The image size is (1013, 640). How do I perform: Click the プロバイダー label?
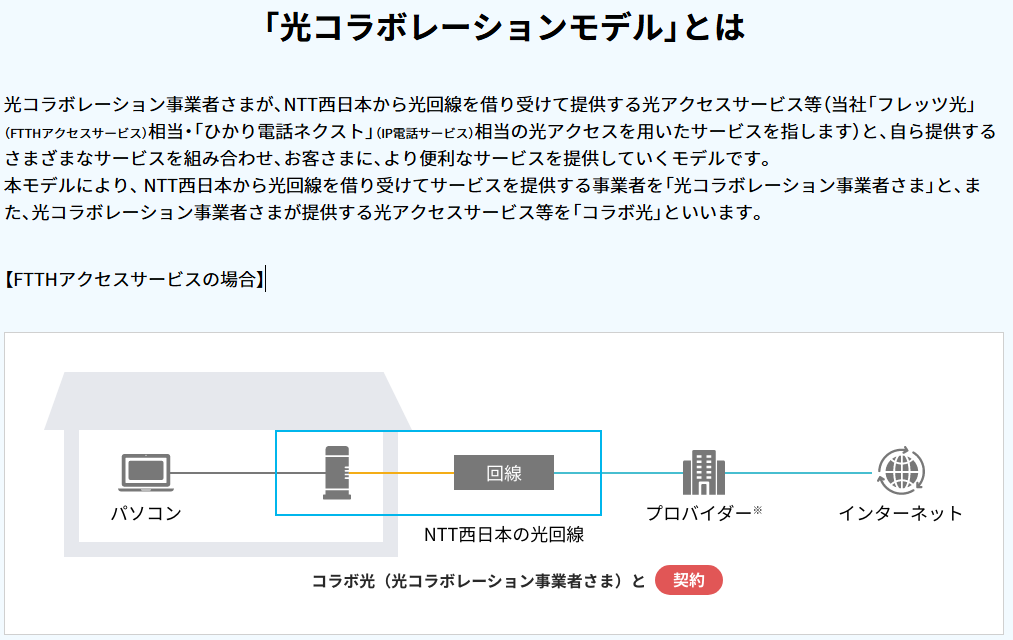(700, 513)
